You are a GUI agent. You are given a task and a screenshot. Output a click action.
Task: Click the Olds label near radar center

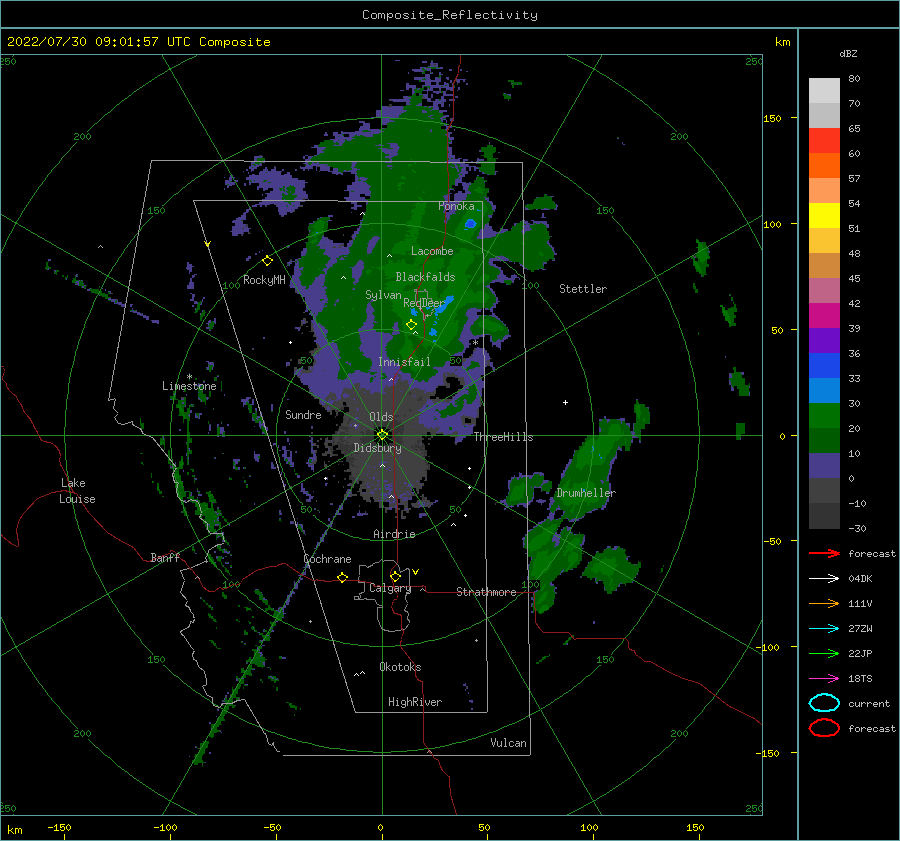coord(381,417)
